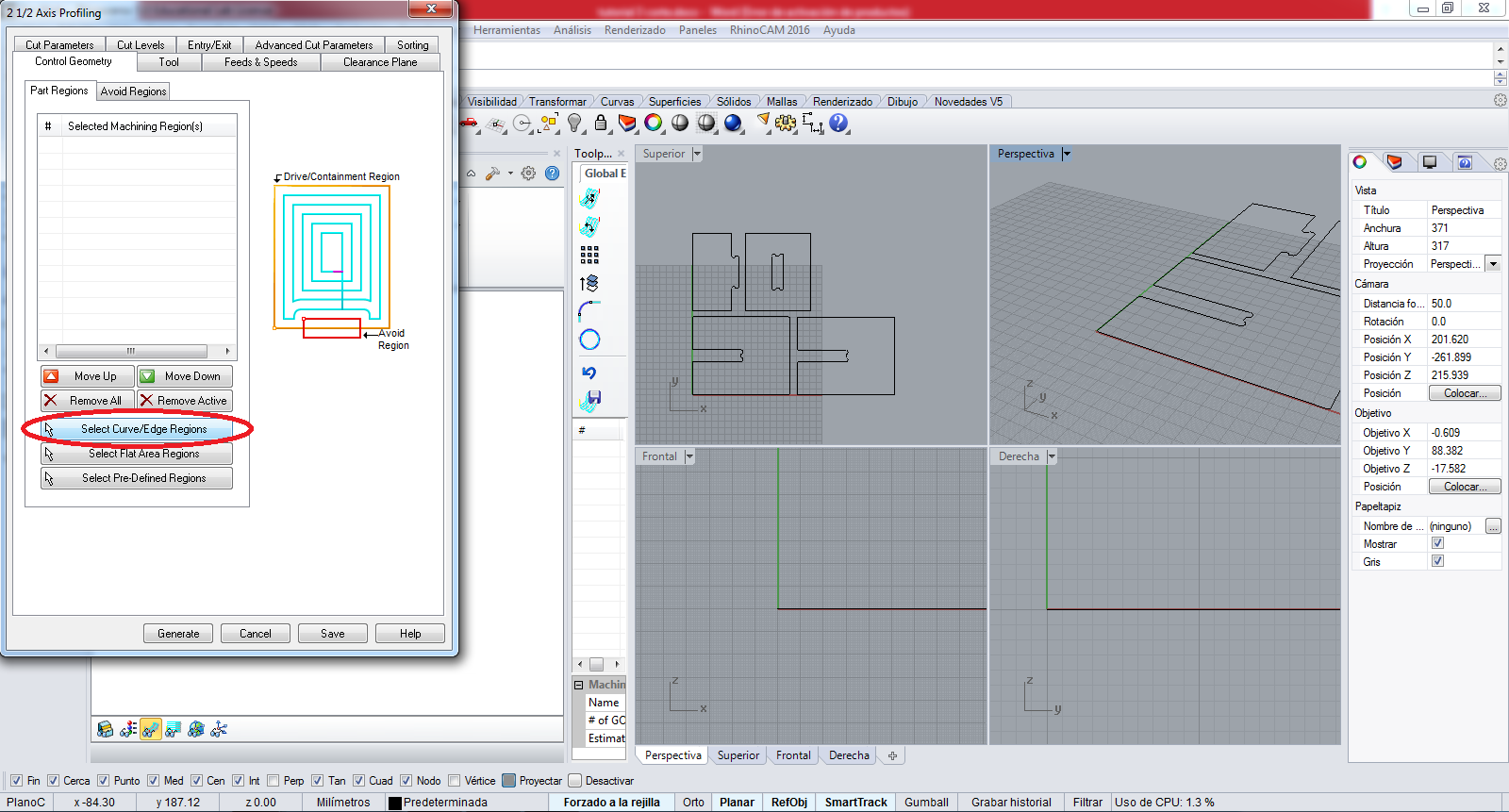The height and width of the screenshot is (812, 1509).
Task: Toggle the Vértice osnap checkbox
Action: [455, 781]
